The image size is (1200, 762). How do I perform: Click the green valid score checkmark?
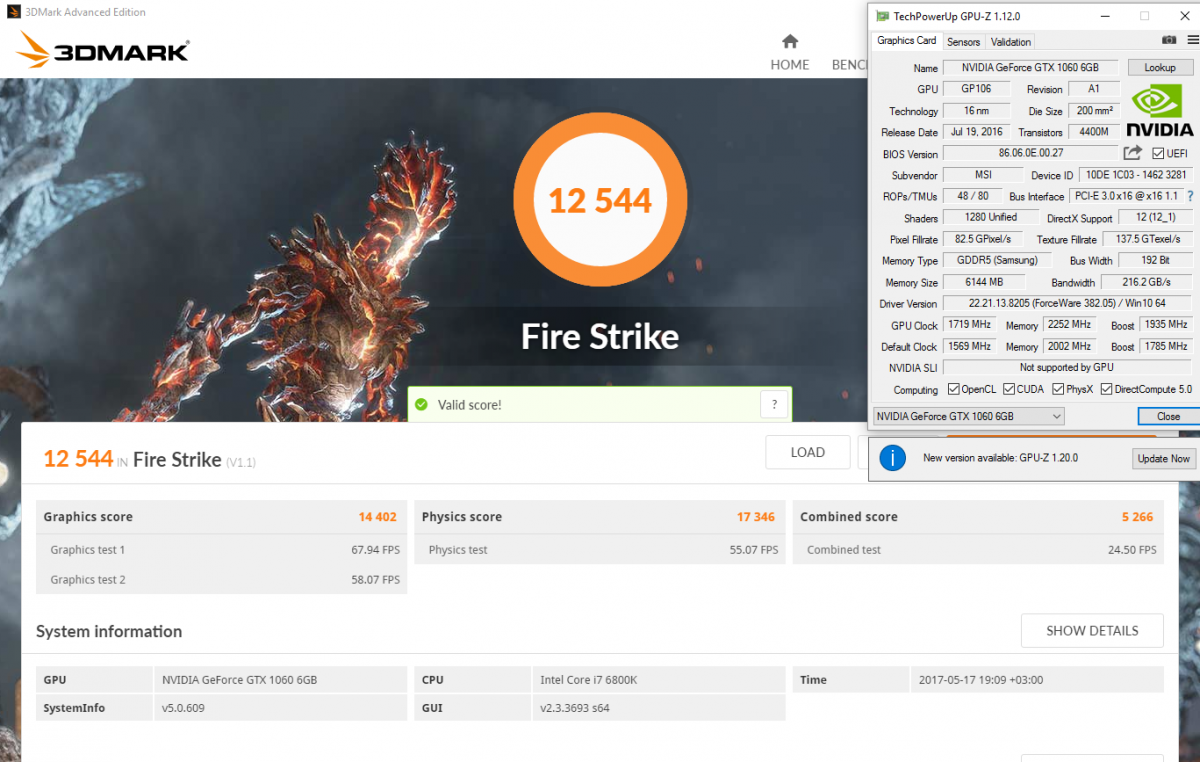421,405
